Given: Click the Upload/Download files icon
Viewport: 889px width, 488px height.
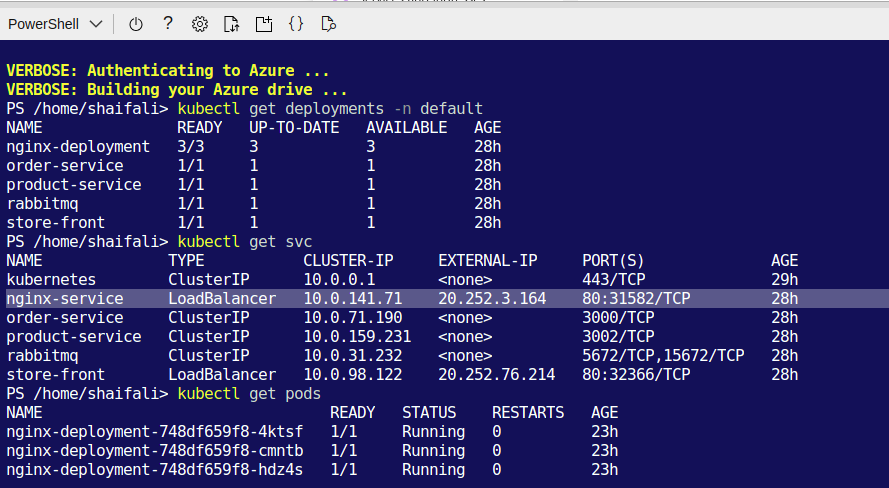Looking at the screenshot, I should pyautogui.click(x=231, y=23).
